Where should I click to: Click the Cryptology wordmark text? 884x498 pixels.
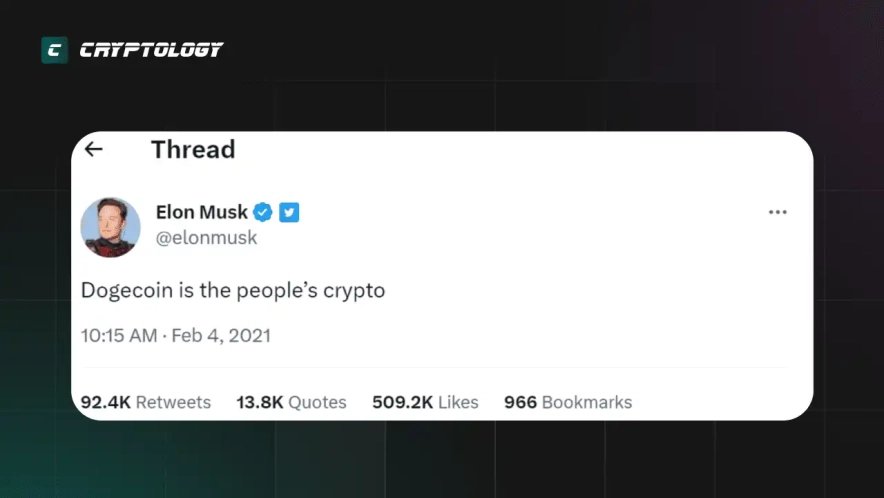tap(151, 50)
